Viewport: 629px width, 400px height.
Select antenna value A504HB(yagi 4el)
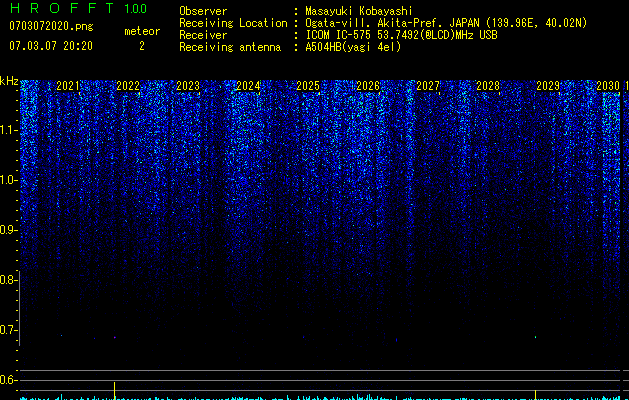tap(353, 47)
